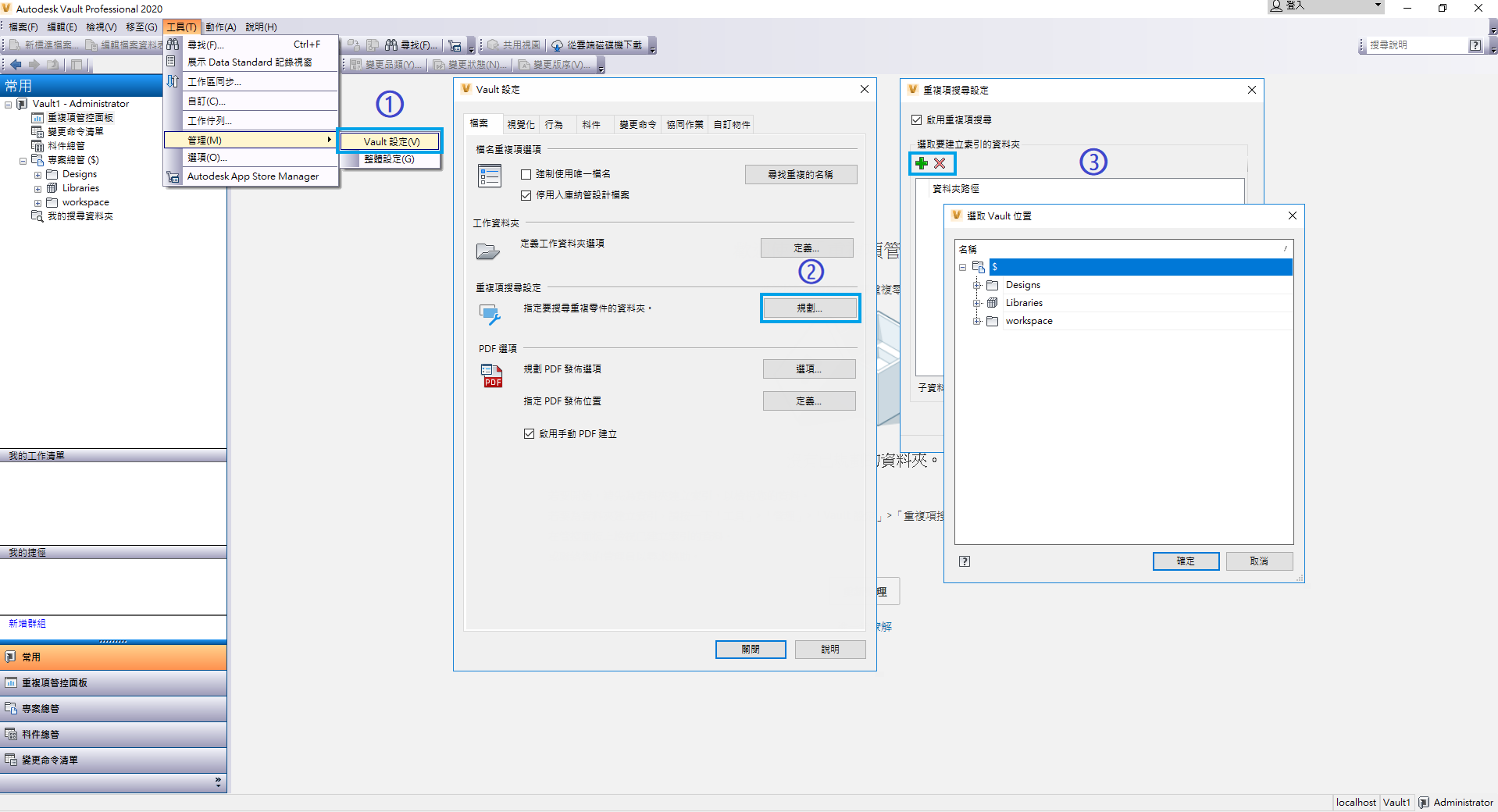This screenshot has height=812, width=1498.
Task: Click the duplicate search wrench icon
Action: pyautogui.click(x=490, y=315)
